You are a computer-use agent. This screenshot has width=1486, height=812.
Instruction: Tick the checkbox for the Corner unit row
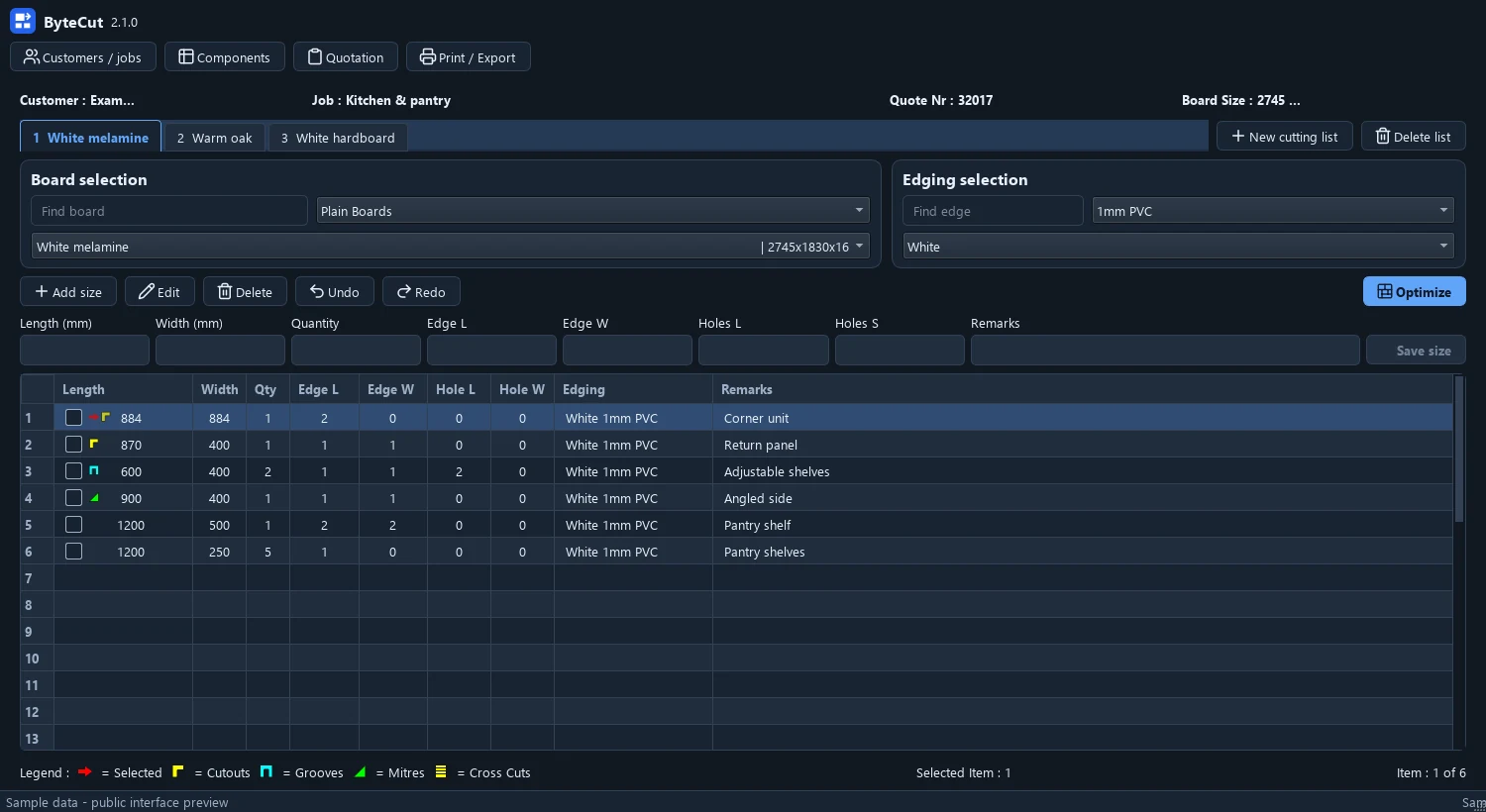click(x=73, y=418)
